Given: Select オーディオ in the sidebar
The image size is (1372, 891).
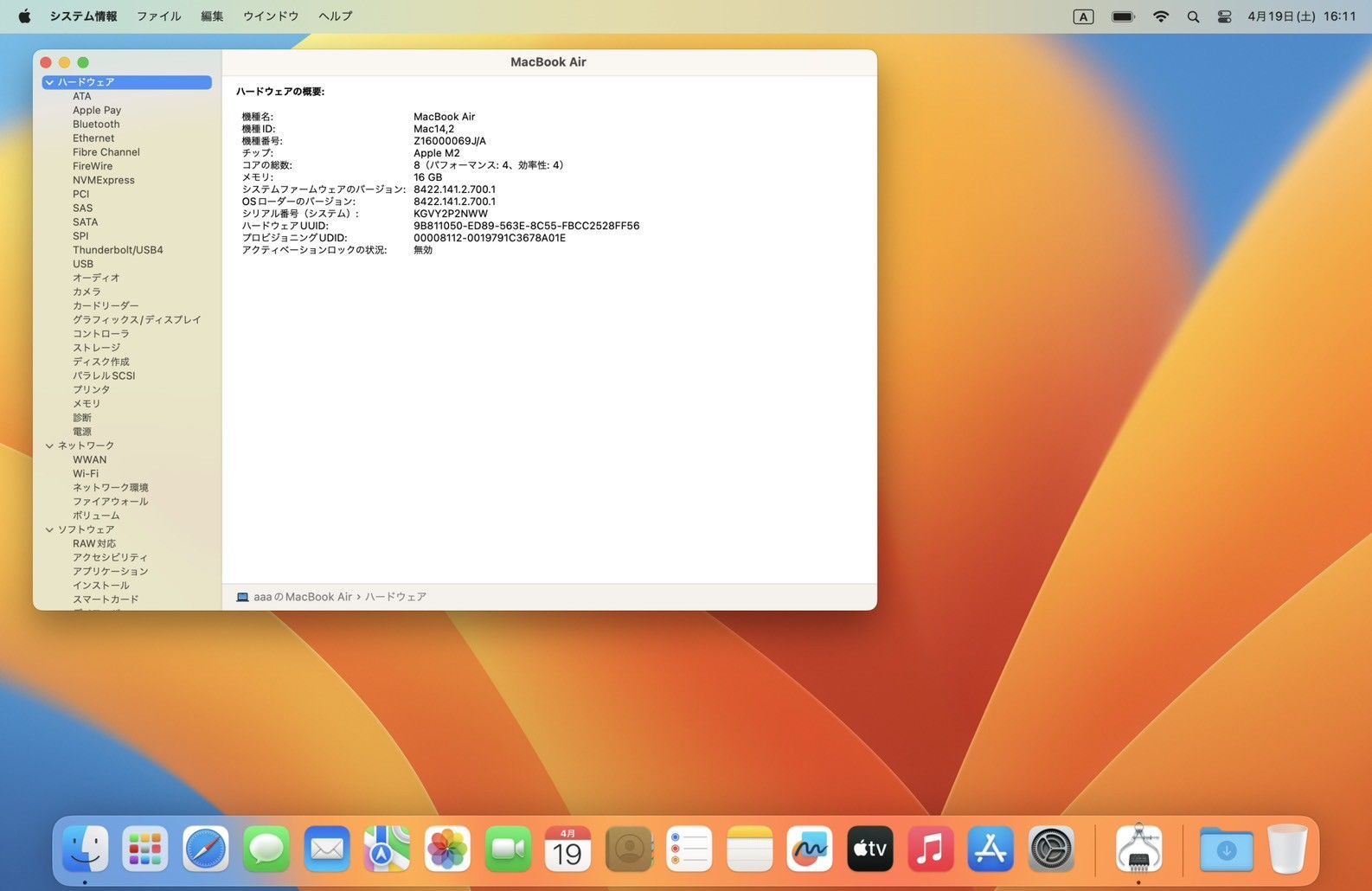Looking at the screenshot, I should [96, 278].
